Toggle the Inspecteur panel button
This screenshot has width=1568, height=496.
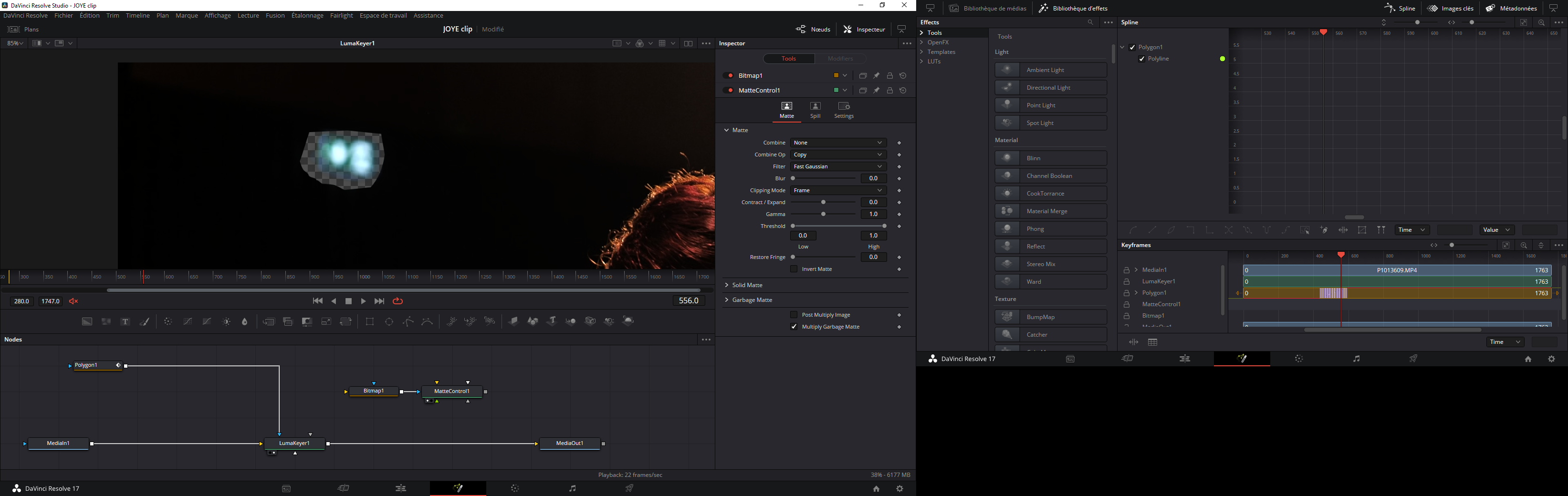(x=864, y=29)
